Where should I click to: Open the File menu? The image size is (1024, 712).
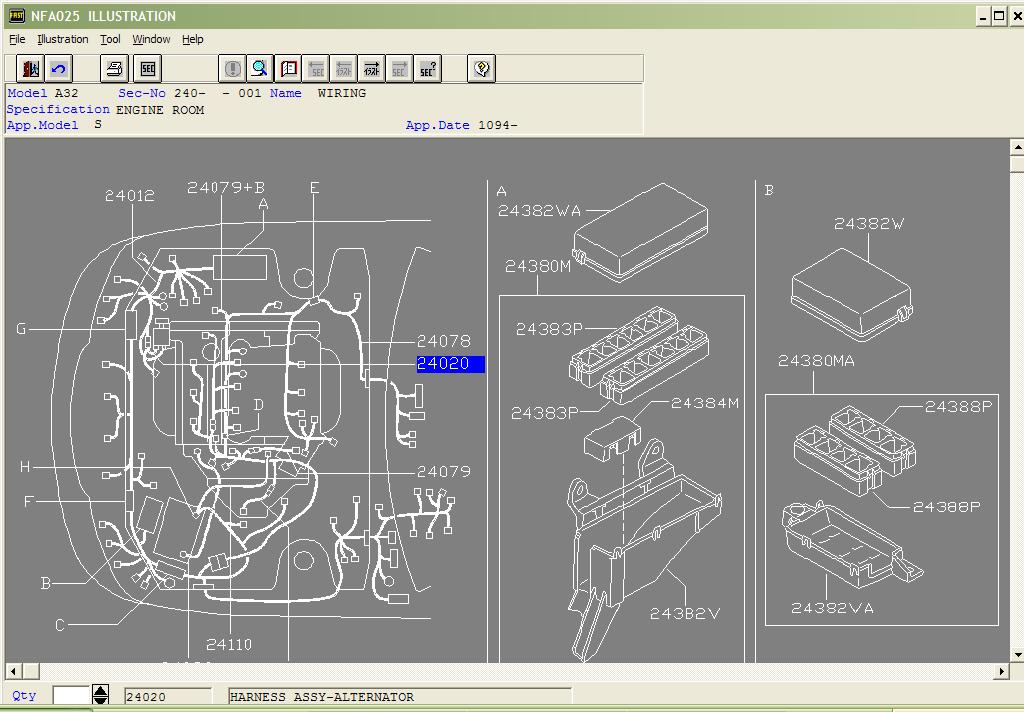click(x=17, y=39)
